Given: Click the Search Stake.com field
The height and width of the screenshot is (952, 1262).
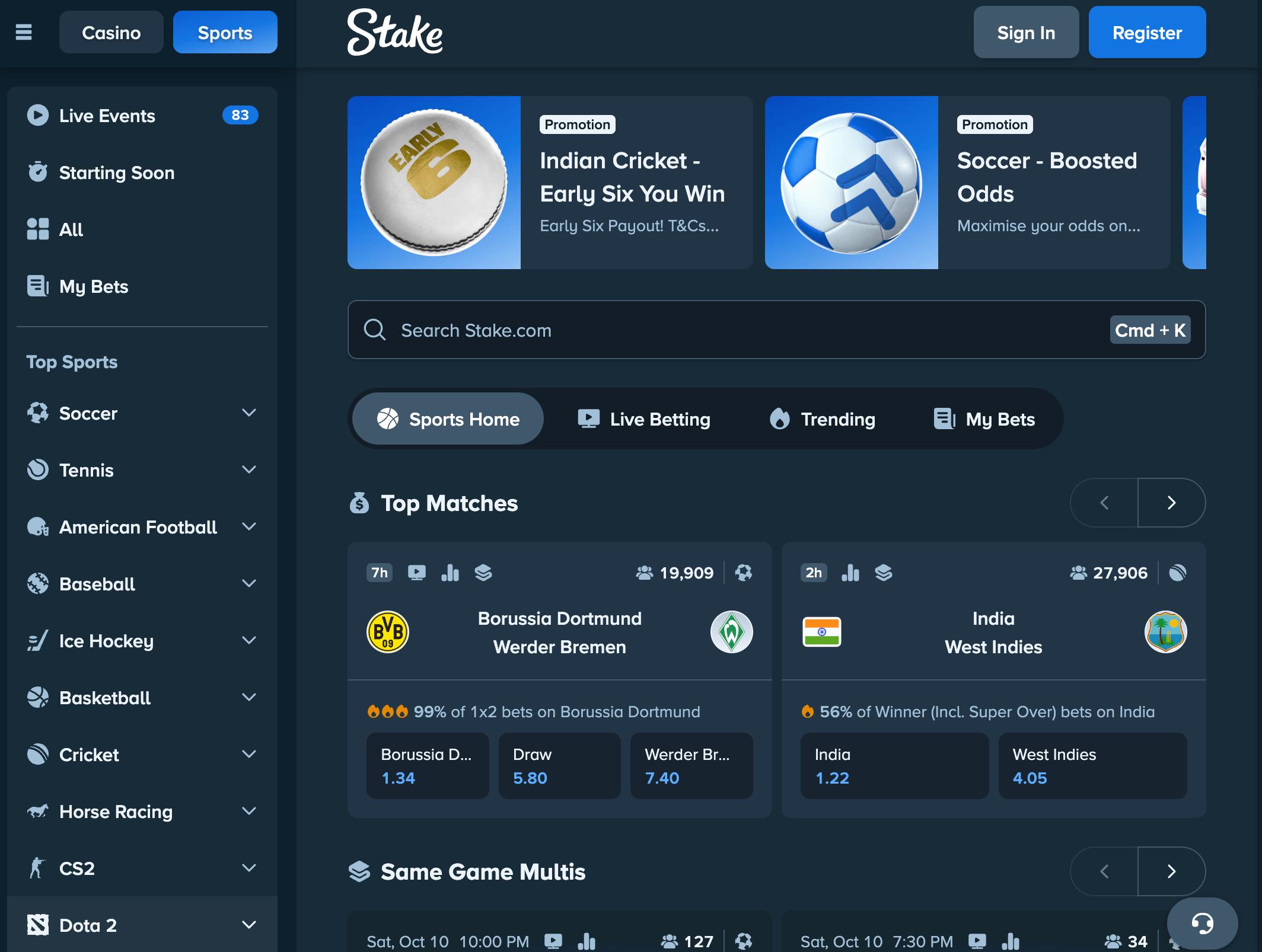Looking at the screenshot, I should (776, 330).
